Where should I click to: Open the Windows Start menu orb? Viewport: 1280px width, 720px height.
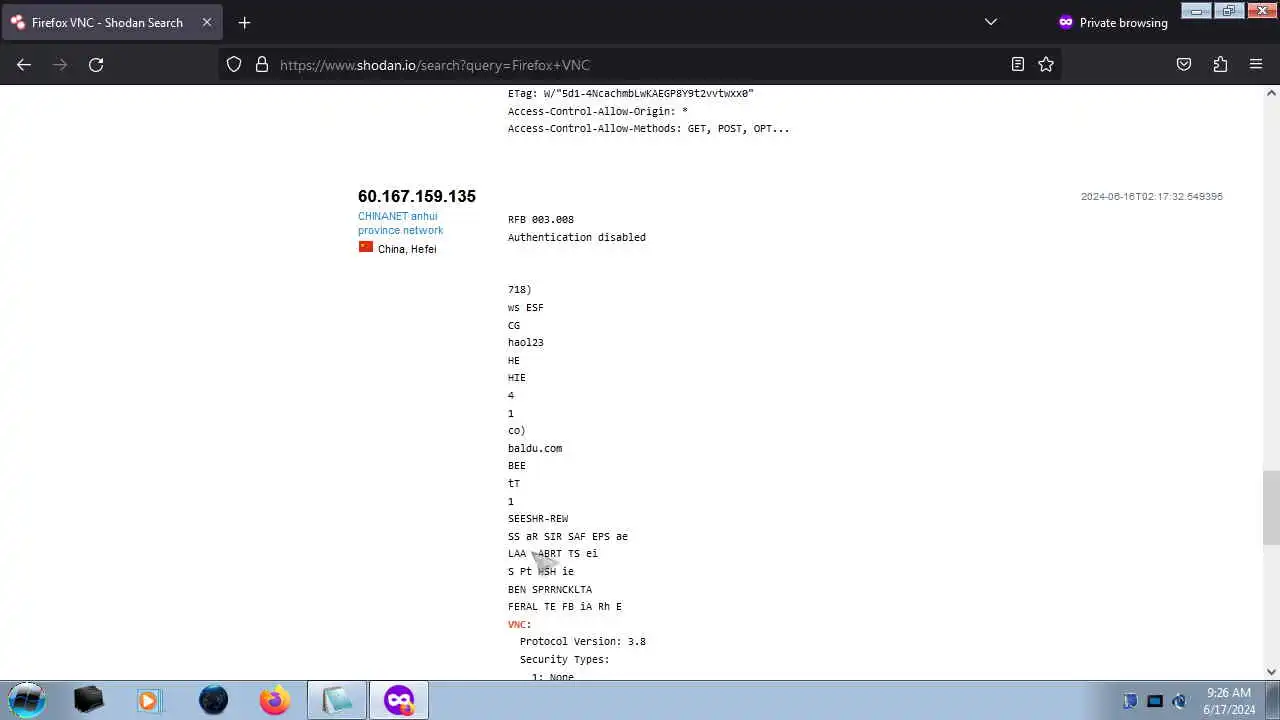[x=27, y=700]
